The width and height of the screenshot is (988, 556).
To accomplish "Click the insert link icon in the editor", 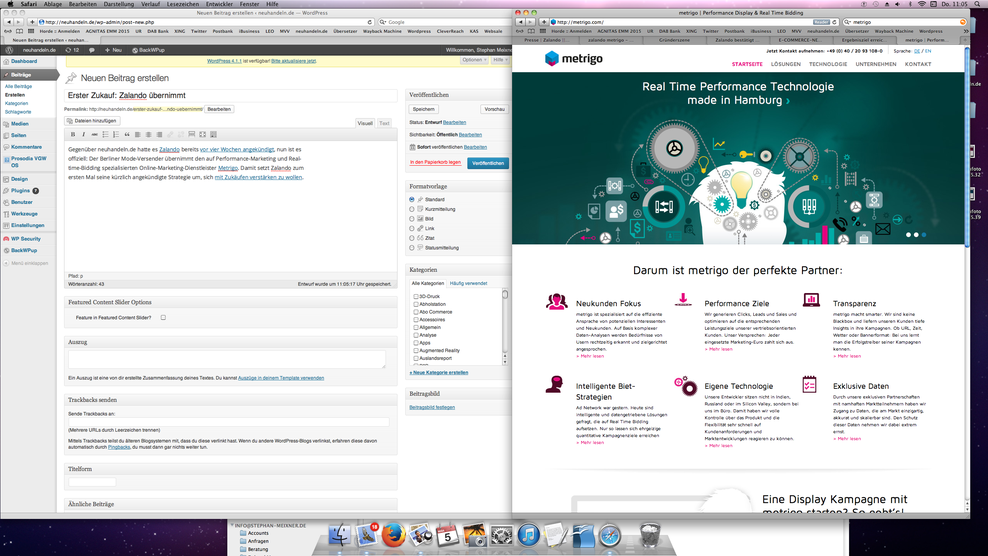I will (170, 134).
